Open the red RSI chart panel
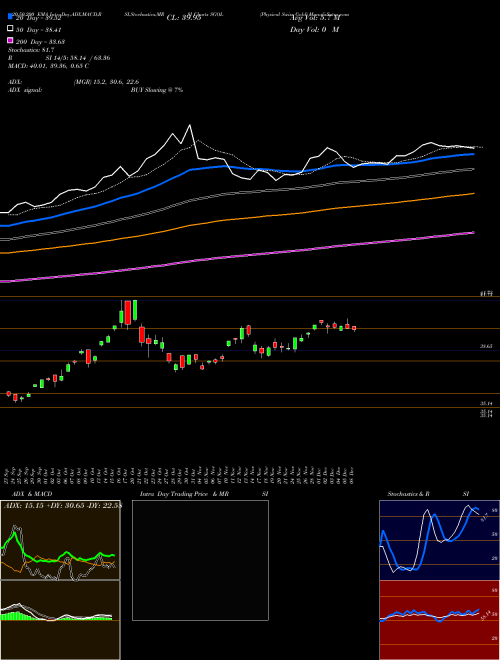Image resolution: width=500 pixels, height=660 pixels. [439, 620]
